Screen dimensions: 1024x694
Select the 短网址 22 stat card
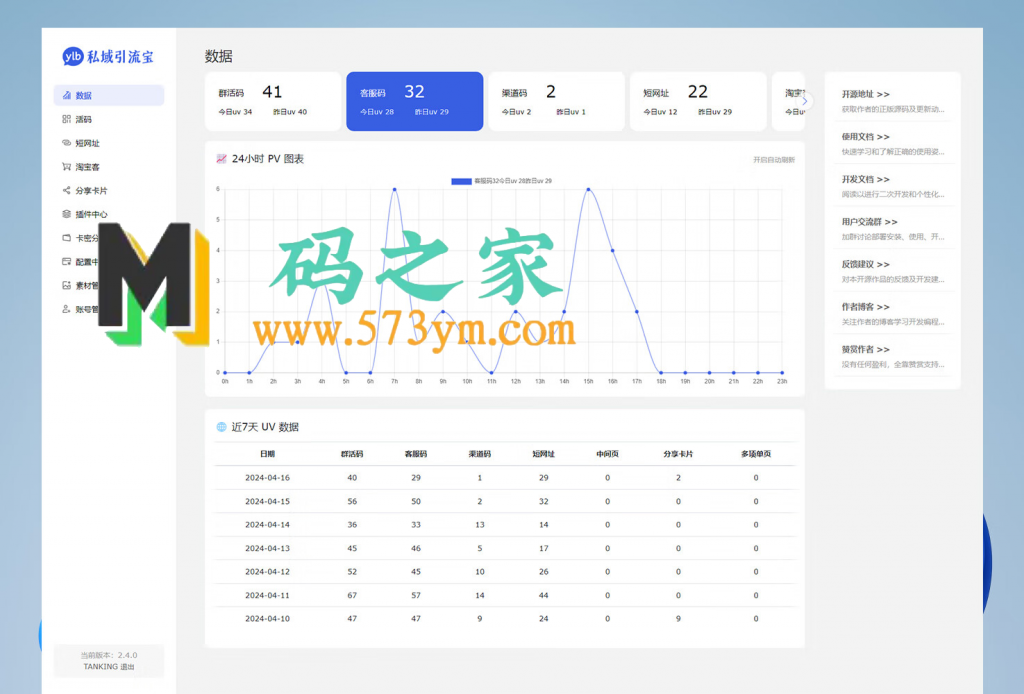tap(698, 101)
